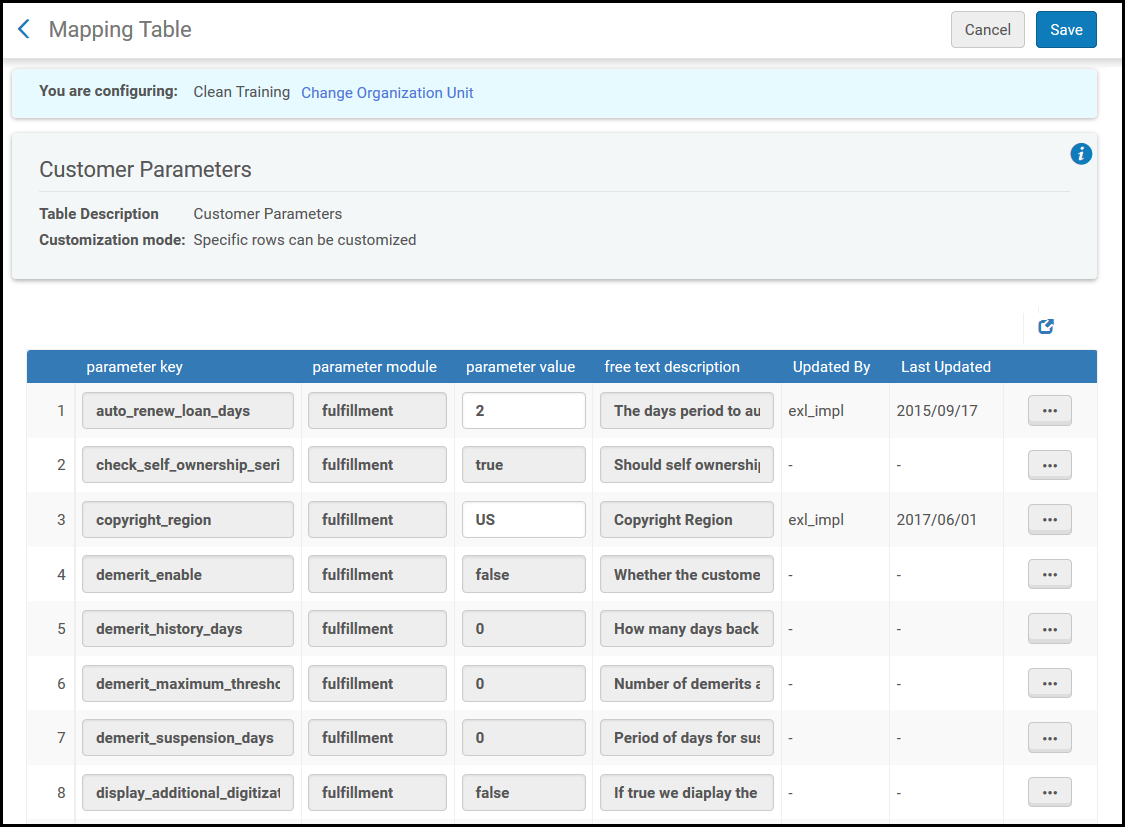The height and width of the screenshot is (827, 1125).
Task: Edit copyright_region value field containing US
Action: point(524,519)
